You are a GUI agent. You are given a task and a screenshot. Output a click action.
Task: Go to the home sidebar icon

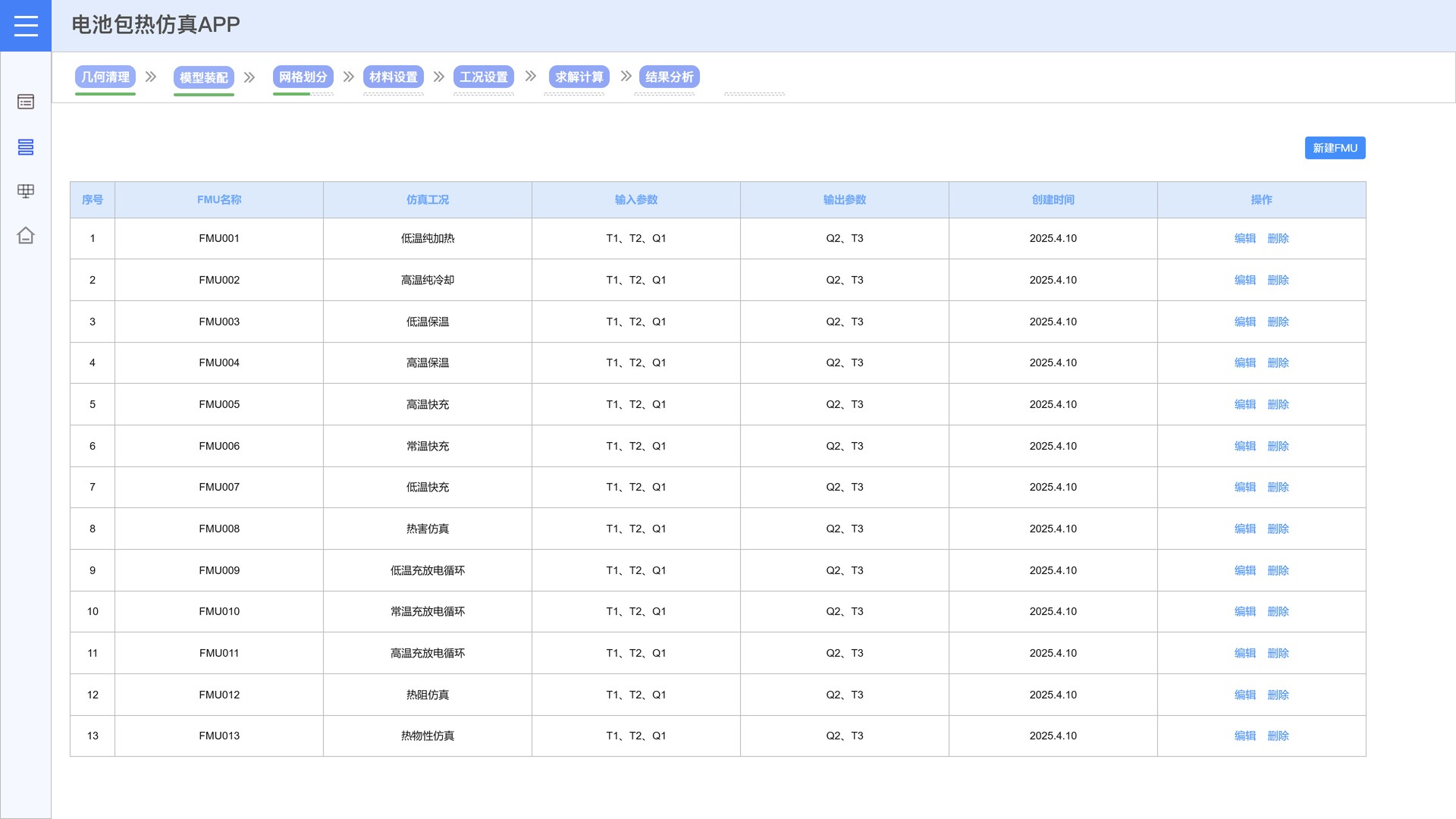[x=26, y=236]
